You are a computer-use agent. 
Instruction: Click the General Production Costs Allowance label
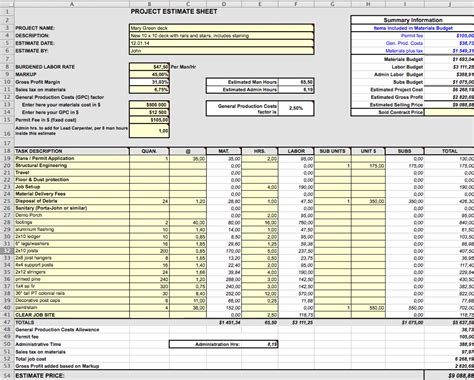point(57,330)
